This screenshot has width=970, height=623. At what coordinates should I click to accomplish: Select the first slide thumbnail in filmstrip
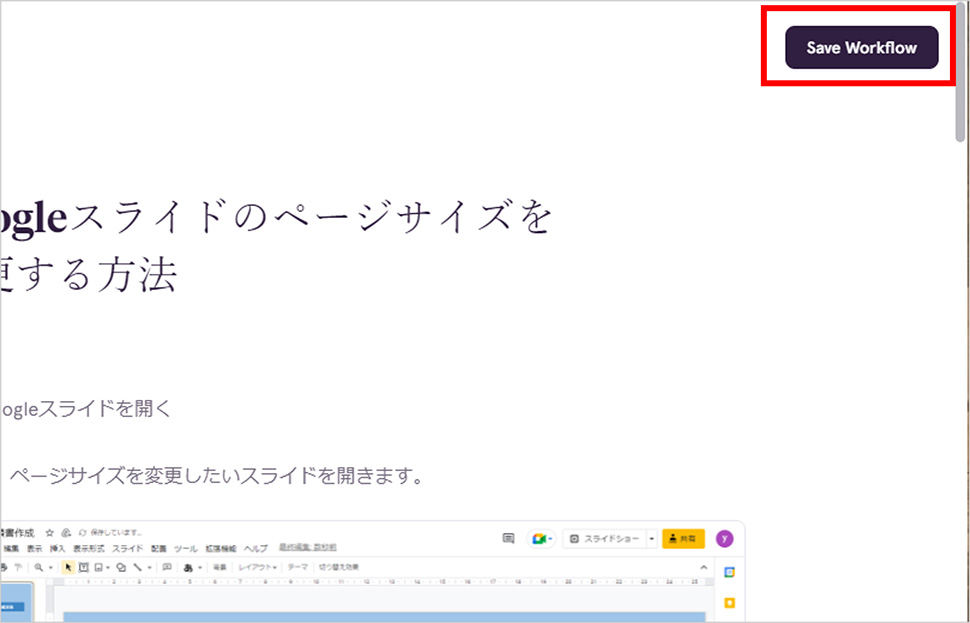tap(15, 602)
